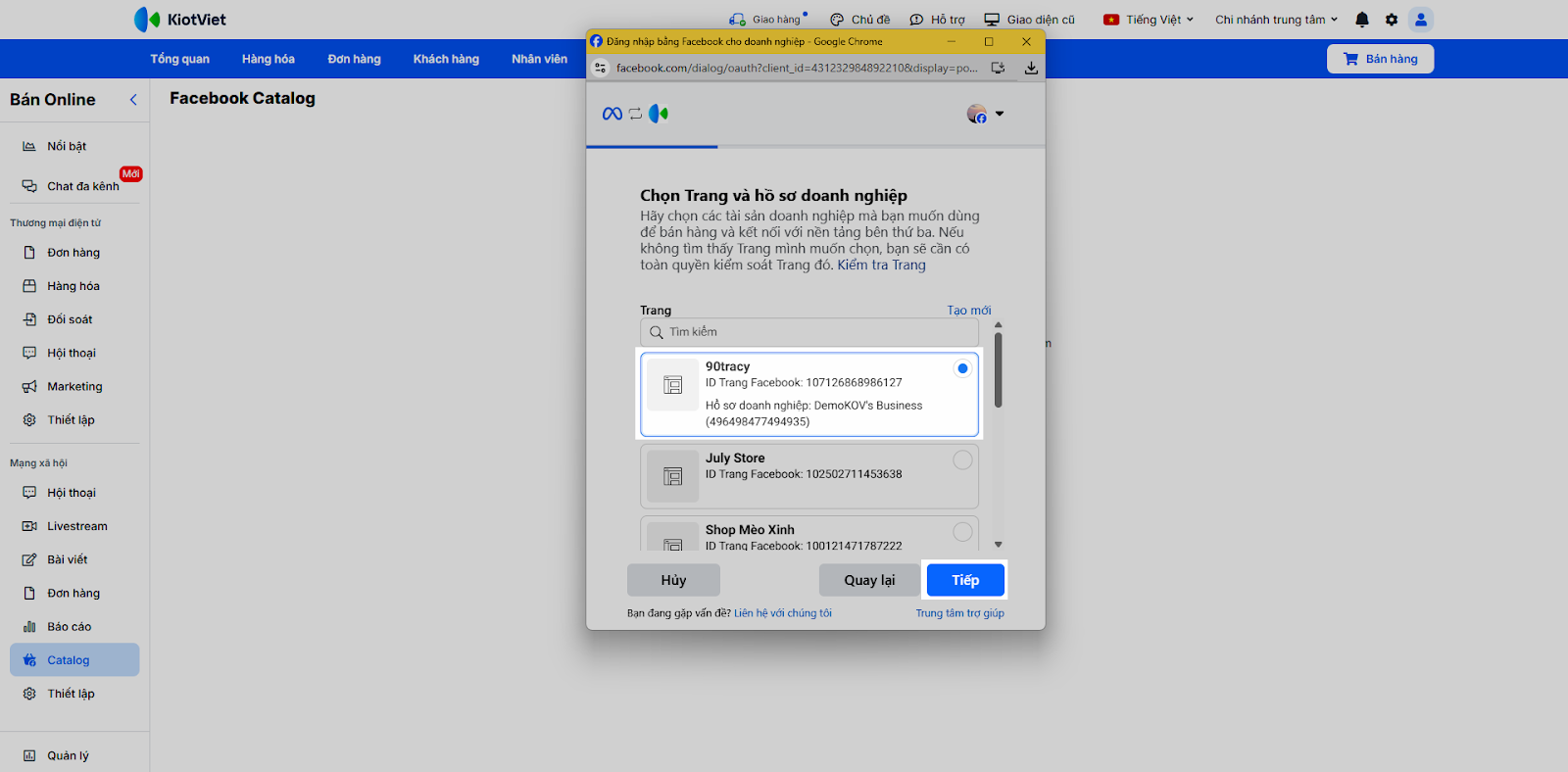Select the Shop Mèo Xinh radio button
The width and height of the screenshot is (1568, 772).
pyautogui.click(x=962, y=531)
